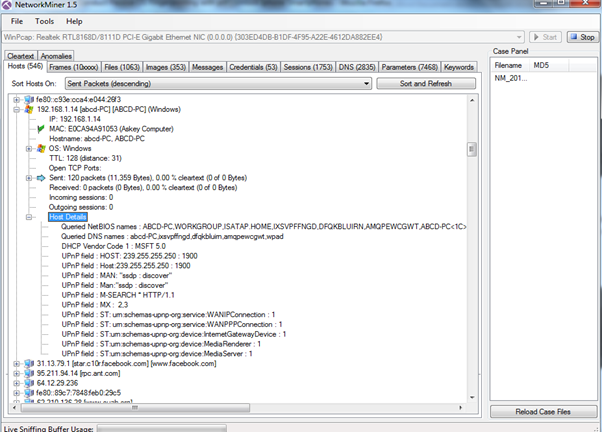
Task: Switch to the Keywords tab
Action: point(459,67)
